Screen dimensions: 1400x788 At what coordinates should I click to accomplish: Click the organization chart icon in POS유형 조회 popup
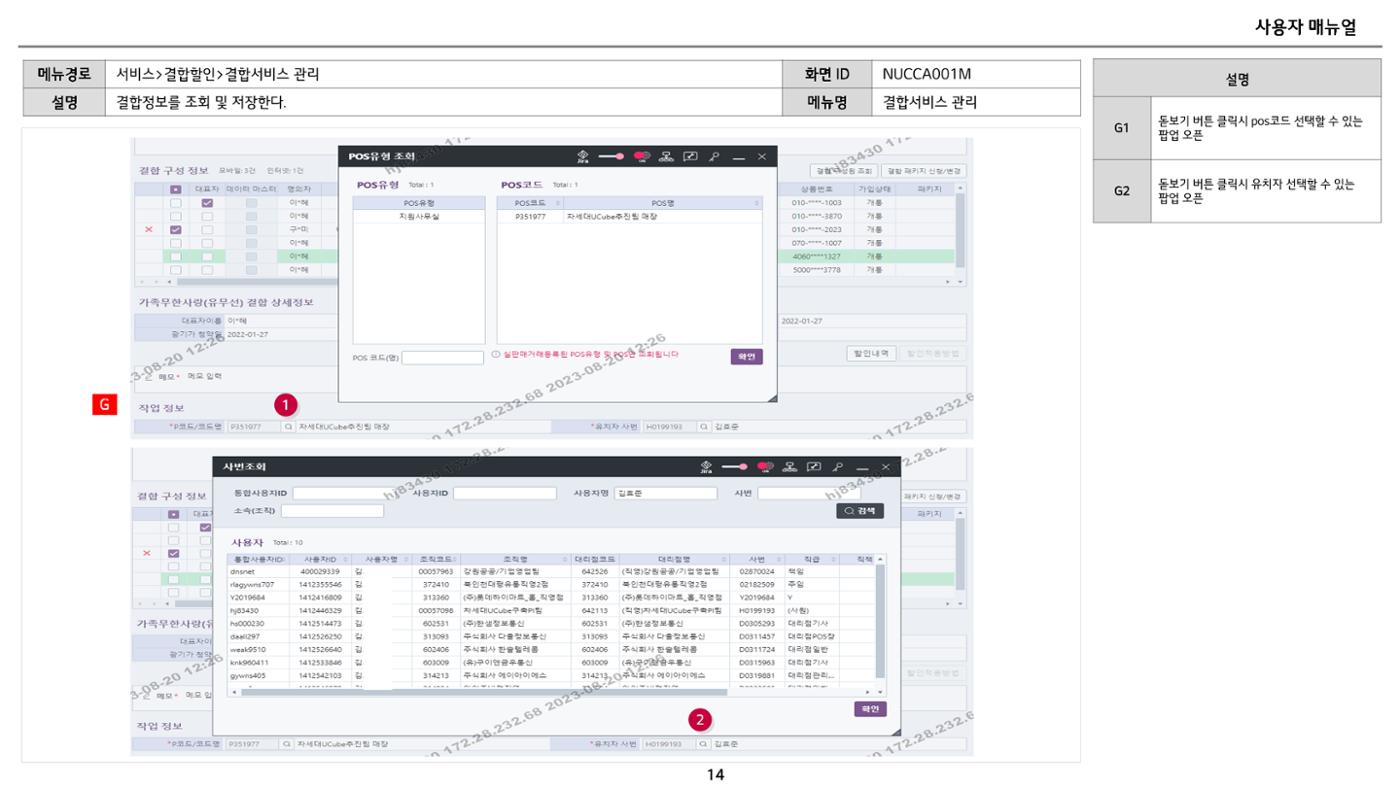click(x=667, y=158)
